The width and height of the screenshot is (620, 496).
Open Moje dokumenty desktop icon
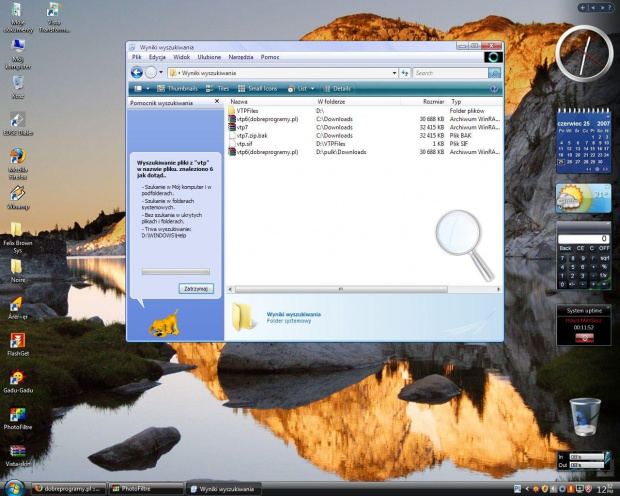click(18, 17)
